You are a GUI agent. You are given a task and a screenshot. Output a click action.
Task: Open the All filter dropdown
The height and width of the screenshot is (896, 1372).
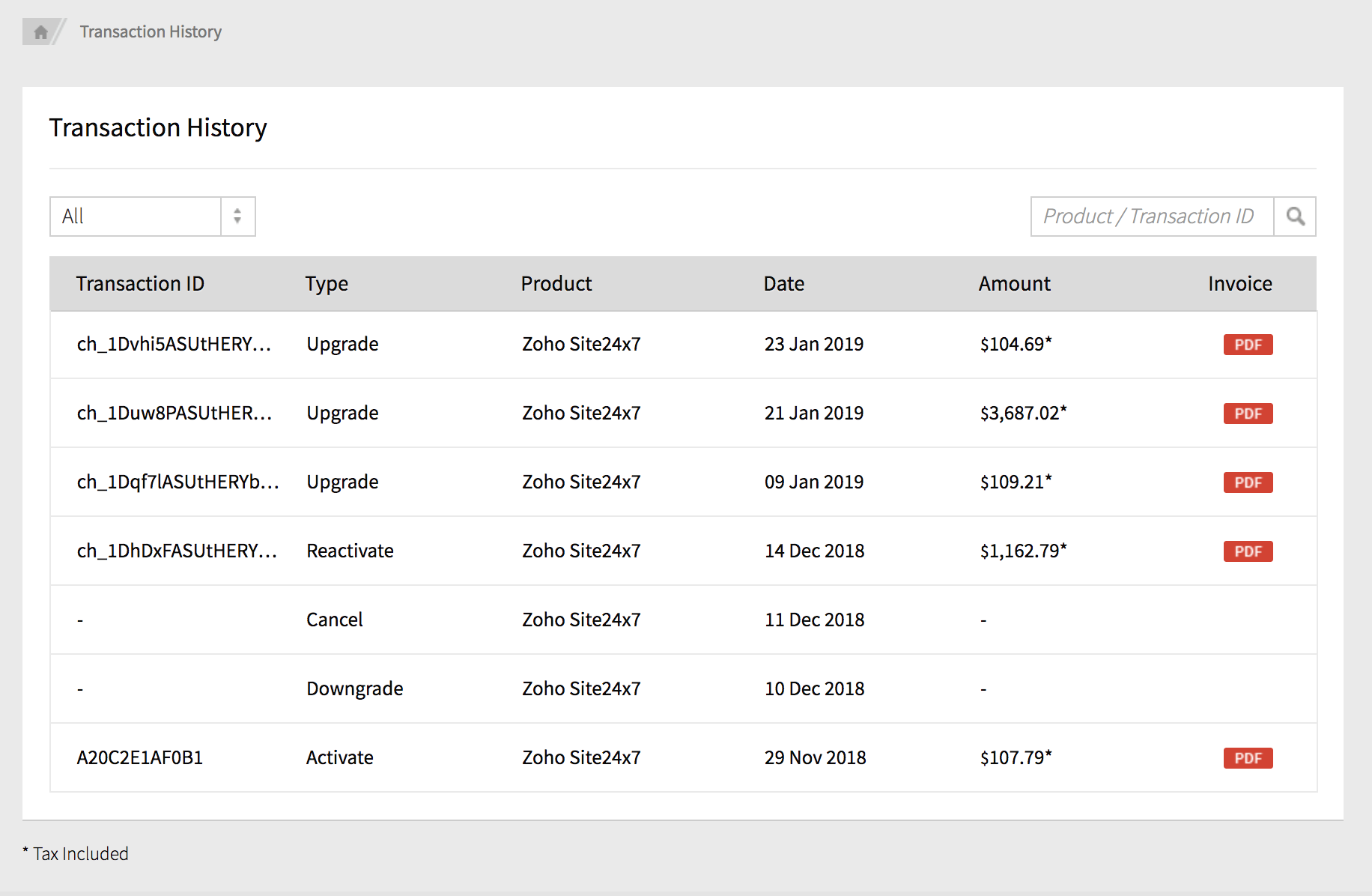tap(136, 217)
